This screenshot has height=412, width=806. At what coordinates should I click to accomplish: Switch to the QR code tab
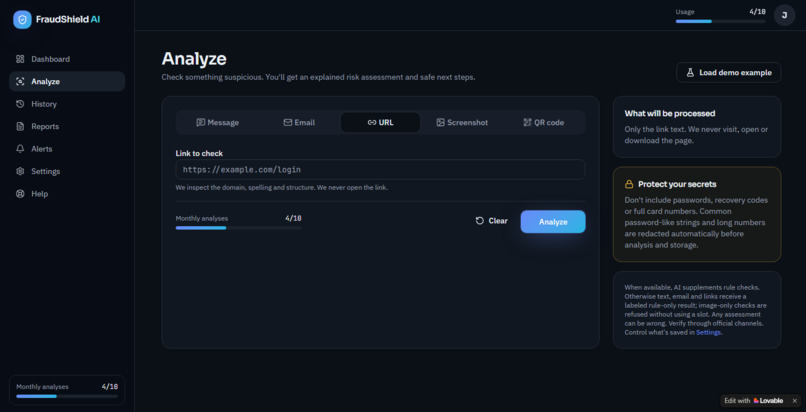tap(543, 123)
